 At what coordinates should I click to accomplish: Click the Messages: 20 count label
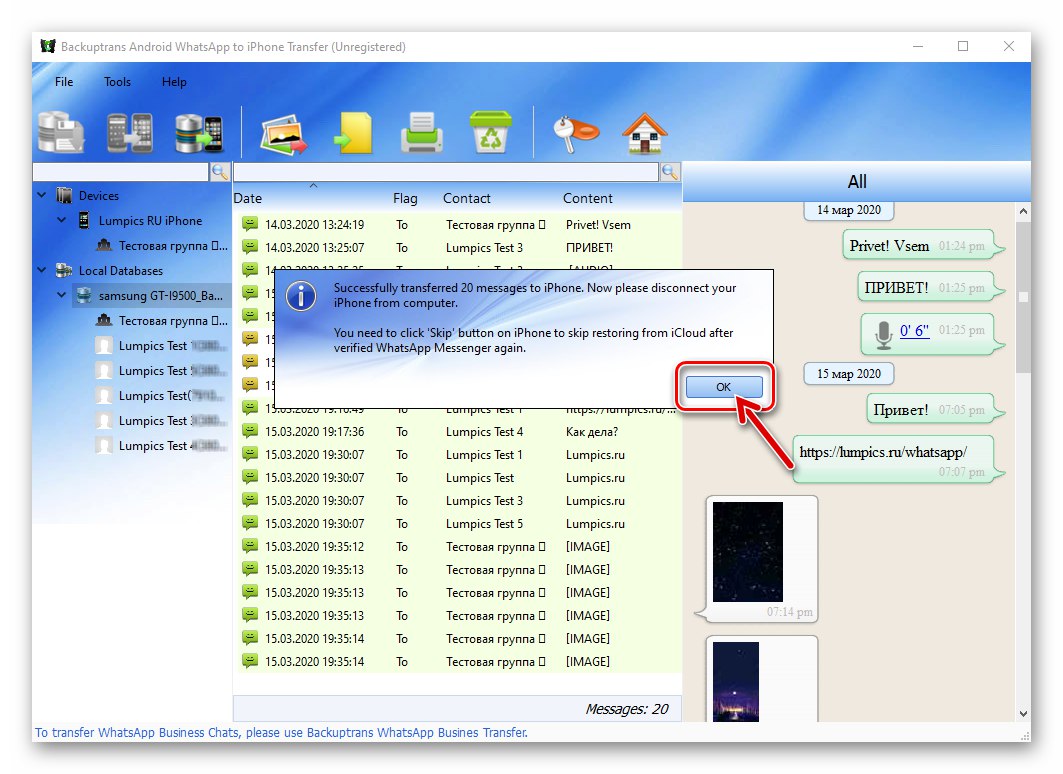626,709
